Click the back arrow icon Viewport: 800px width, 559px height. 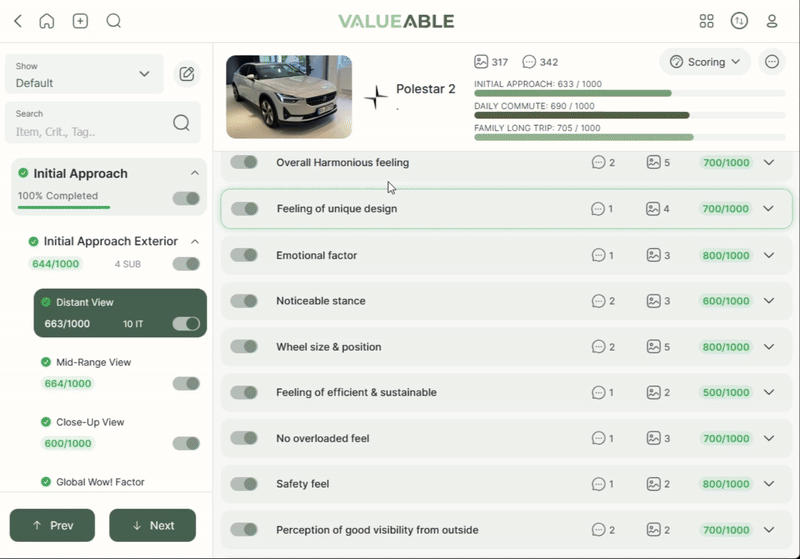(18, 21)
